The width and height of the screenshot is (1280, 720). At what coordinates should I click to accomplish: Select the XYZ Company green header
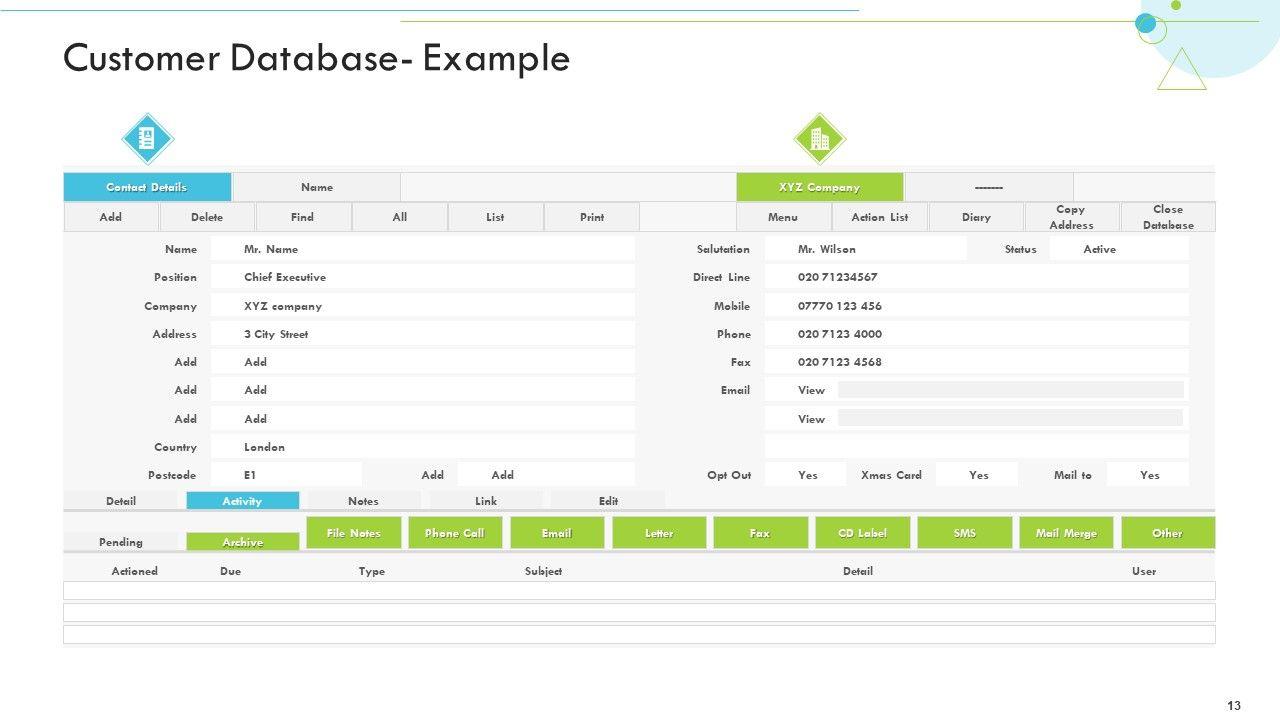tap(819, 187)
